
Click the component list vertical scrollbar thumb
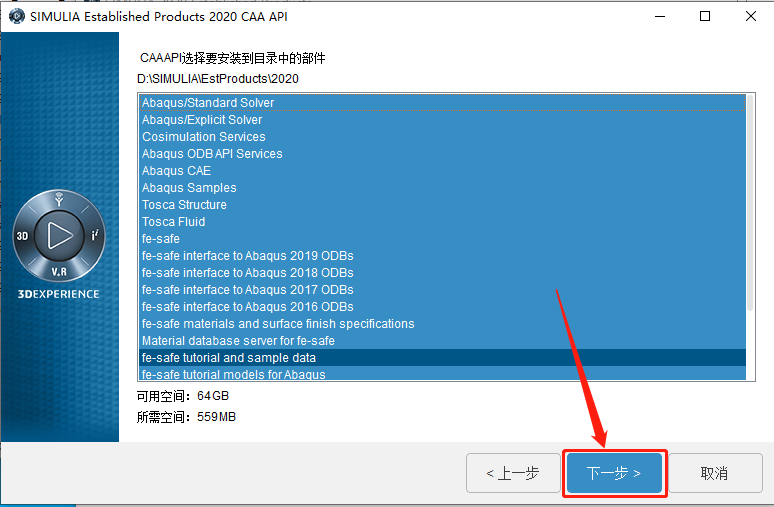(750, 202)
